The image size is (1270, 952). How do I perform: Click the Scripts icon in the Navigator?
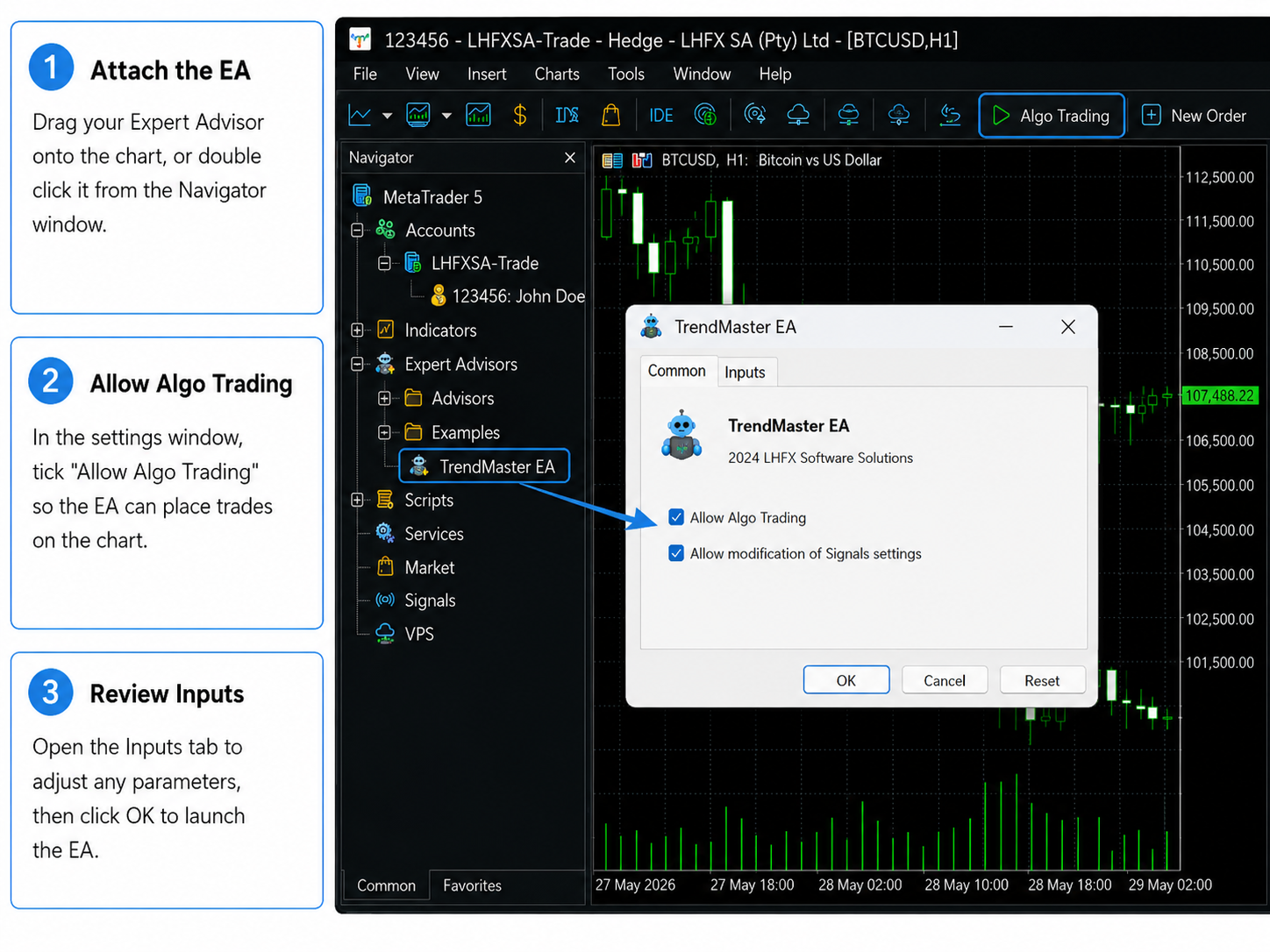(385, 500)
